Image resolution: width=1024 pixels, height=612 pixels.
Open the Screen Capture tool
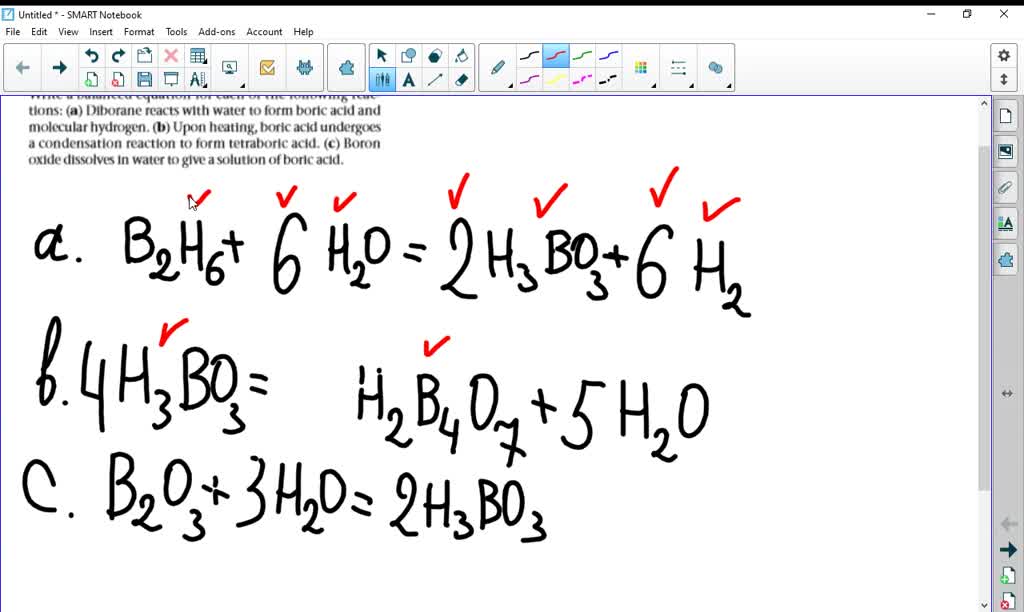pyautogui.click(x=230, y=66)
